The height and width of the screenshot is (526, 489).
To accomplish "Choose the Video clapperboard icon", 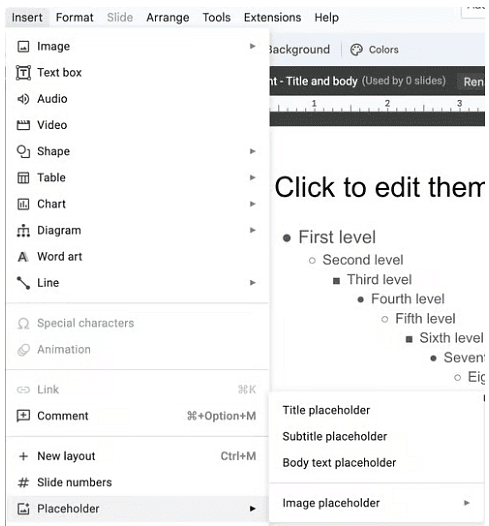I will pyautogui.click(x=23, y=125).
